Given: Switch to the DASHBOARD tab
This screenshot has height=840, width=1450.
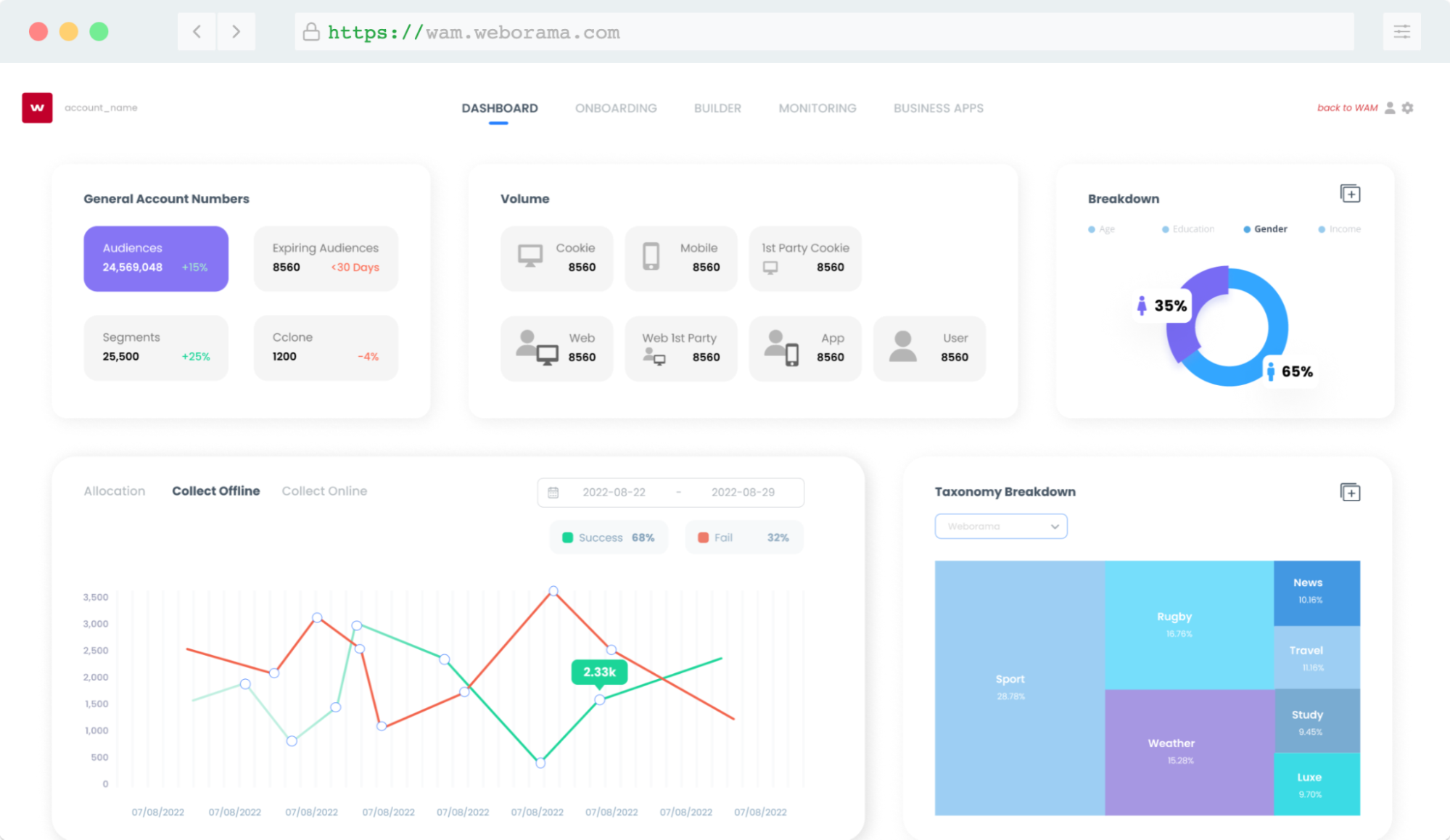Looking at the screenshot, I should pyautogui.click(x=500, y=108).
